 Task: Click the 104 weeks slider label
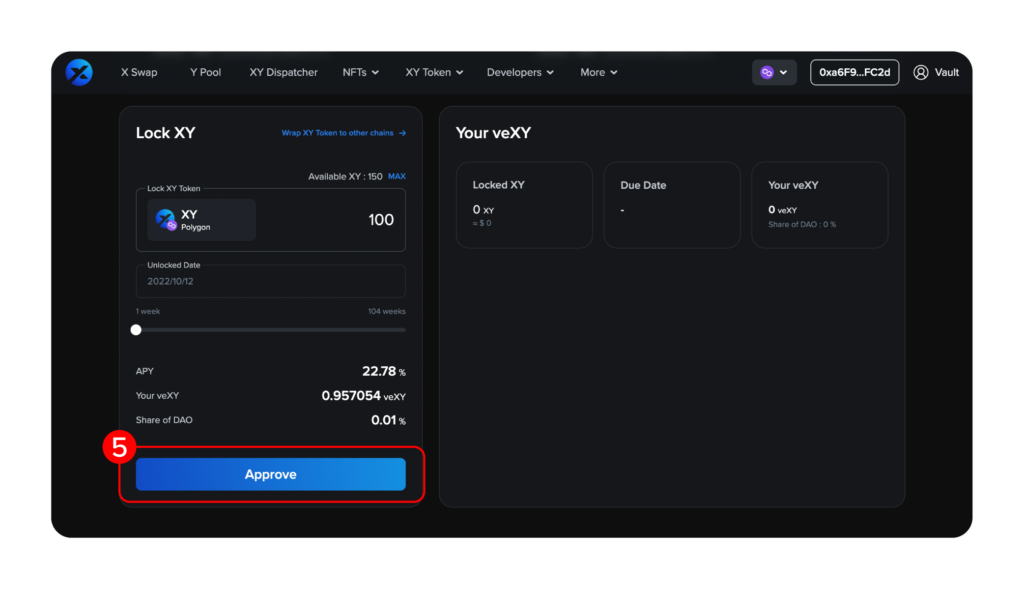tap(387, 311)
